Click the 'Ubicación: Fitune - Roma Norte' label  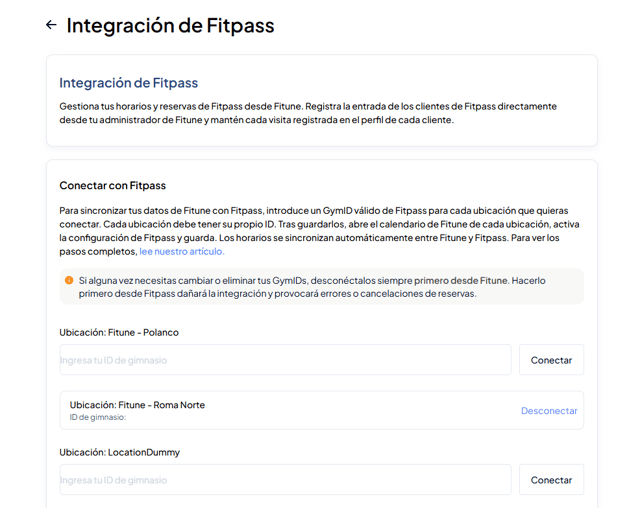(137, 405)
